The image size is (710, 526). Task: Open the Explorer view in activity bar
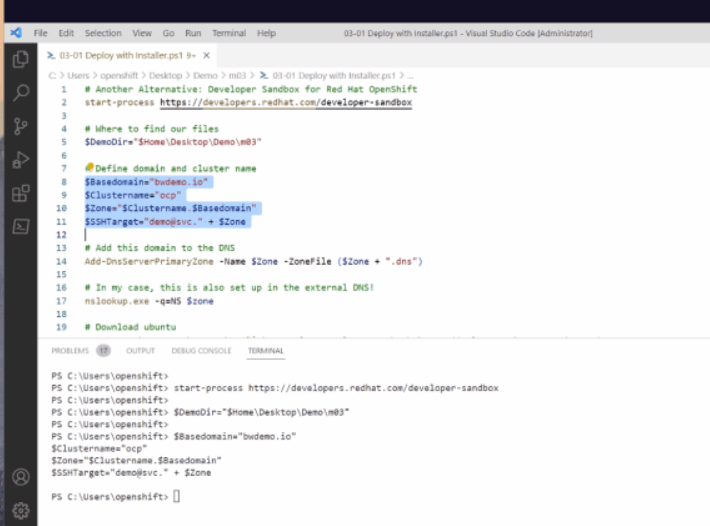click(20, 59)
